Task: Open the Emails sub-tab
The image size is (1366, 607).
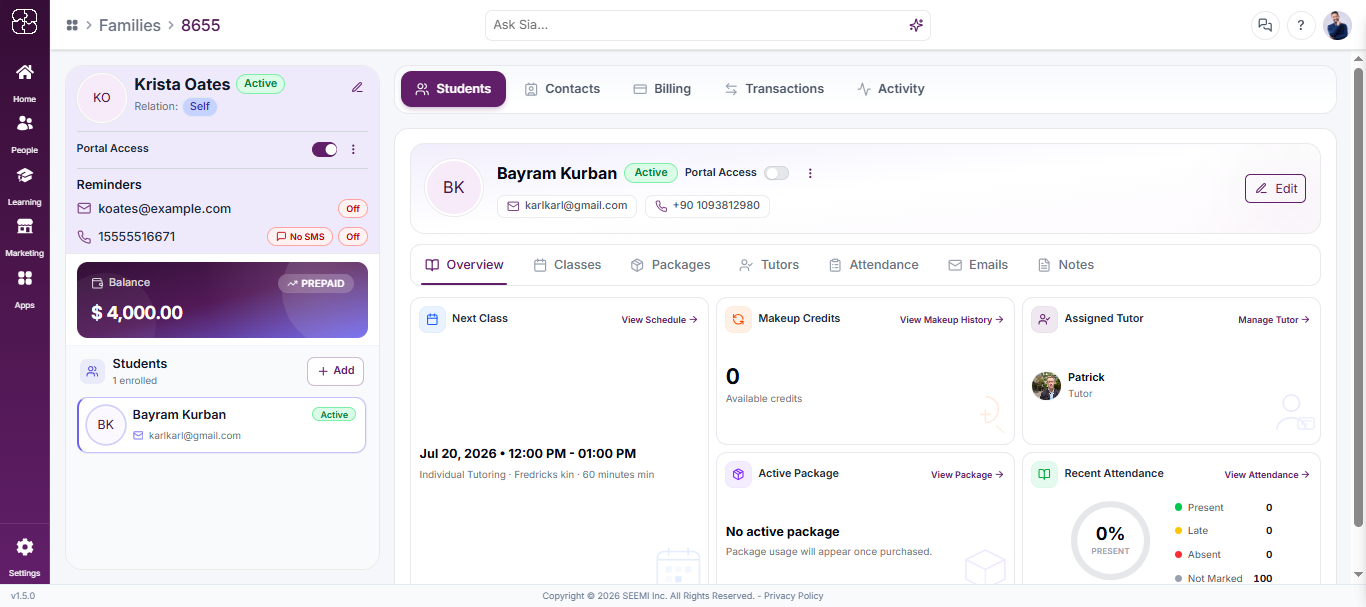Action: click(x=978, y=265)
